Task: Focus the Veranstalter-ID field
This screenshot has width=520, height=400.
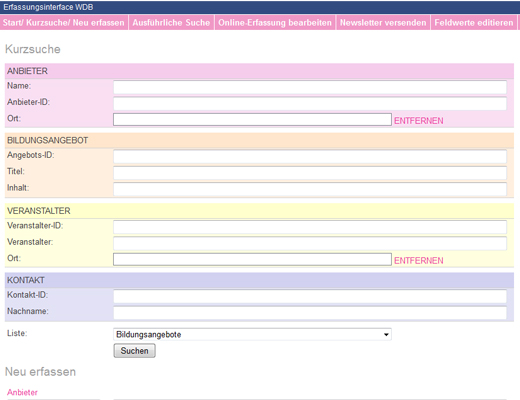Action: pos(310,227)
